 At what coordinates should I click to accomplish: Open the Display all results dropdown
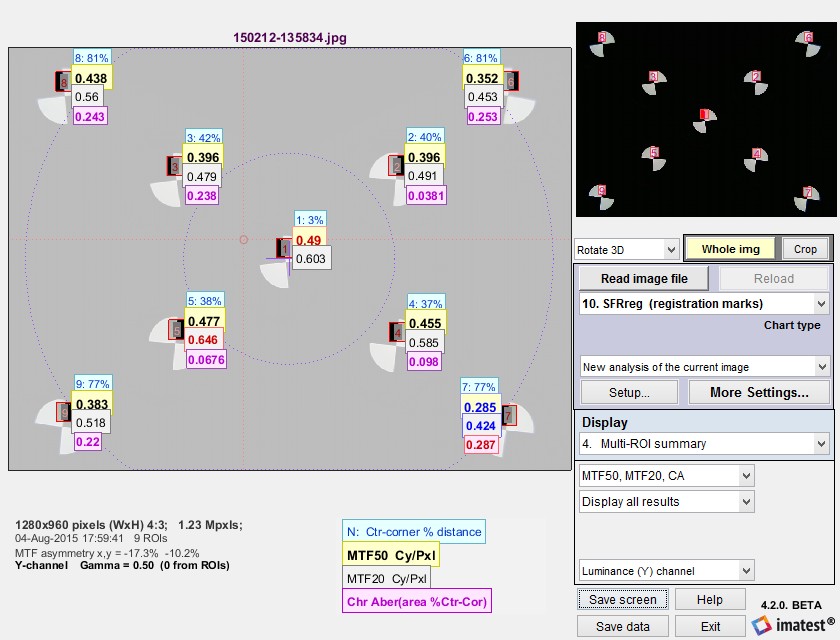[667, 502]
